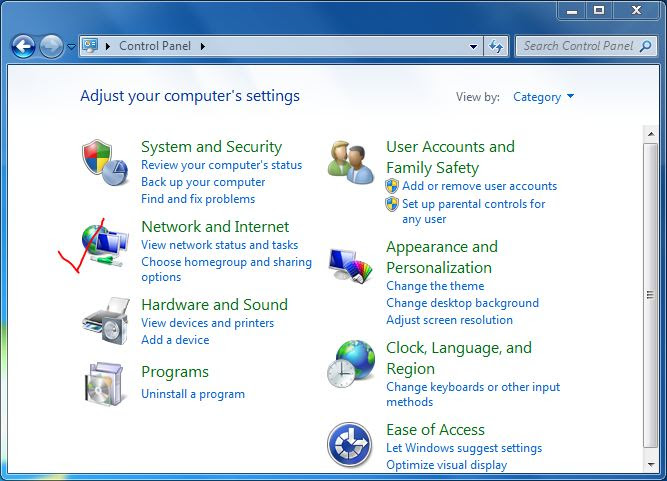The width and height of the screenshot is (667, 481).
Task: Open the View by Category dropdown
Action: (x=543, y=97)
